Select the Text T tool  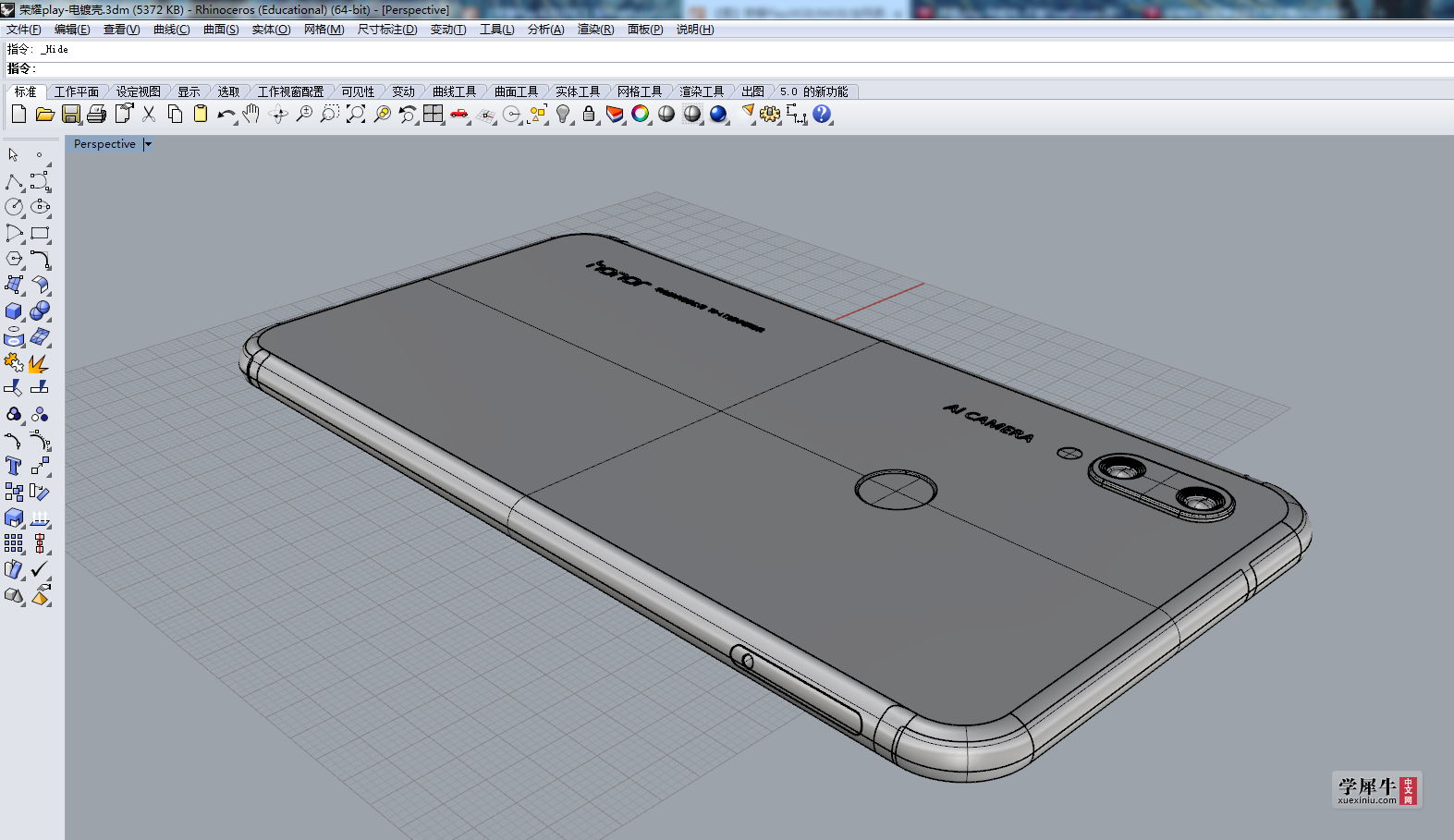coord(14,466)
